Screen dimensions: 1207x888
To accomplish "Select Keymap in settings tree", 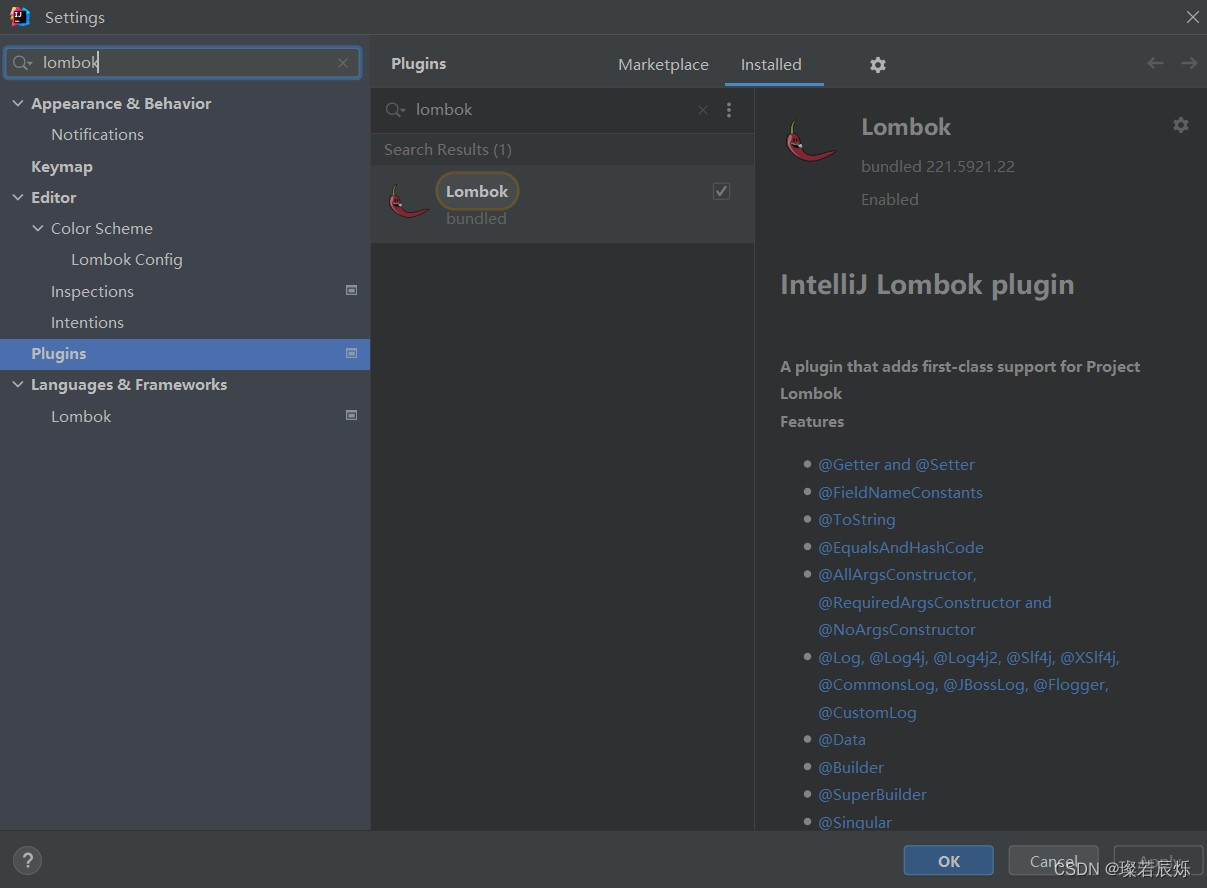I will [x=61, y=166].
